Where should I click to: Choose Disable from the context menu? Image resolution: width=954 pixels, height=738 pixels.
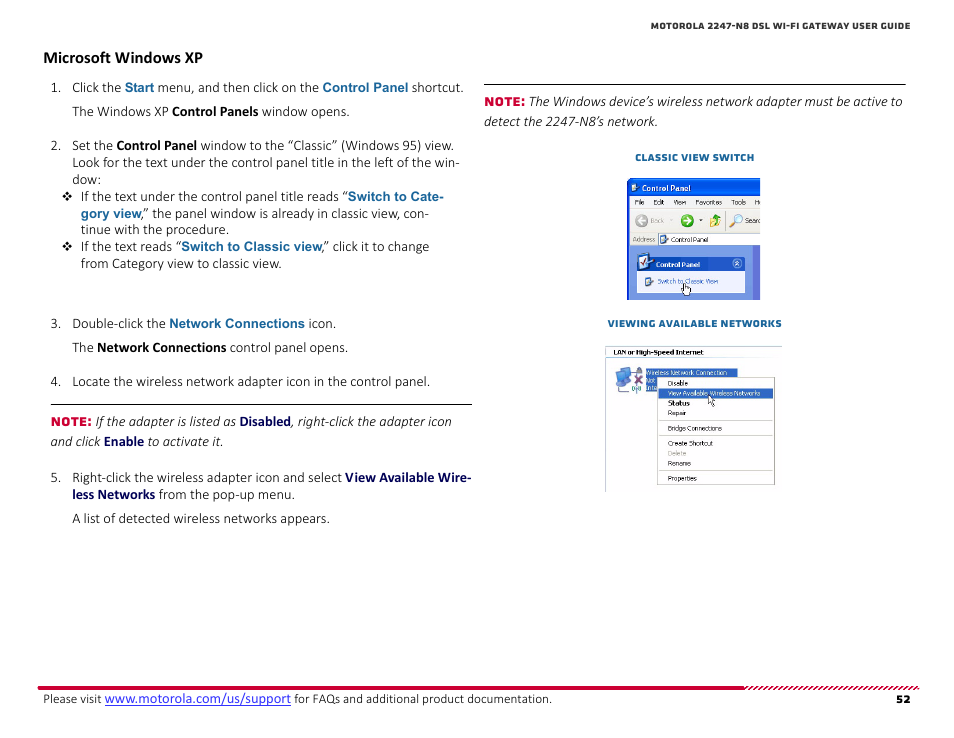[716, 383]
